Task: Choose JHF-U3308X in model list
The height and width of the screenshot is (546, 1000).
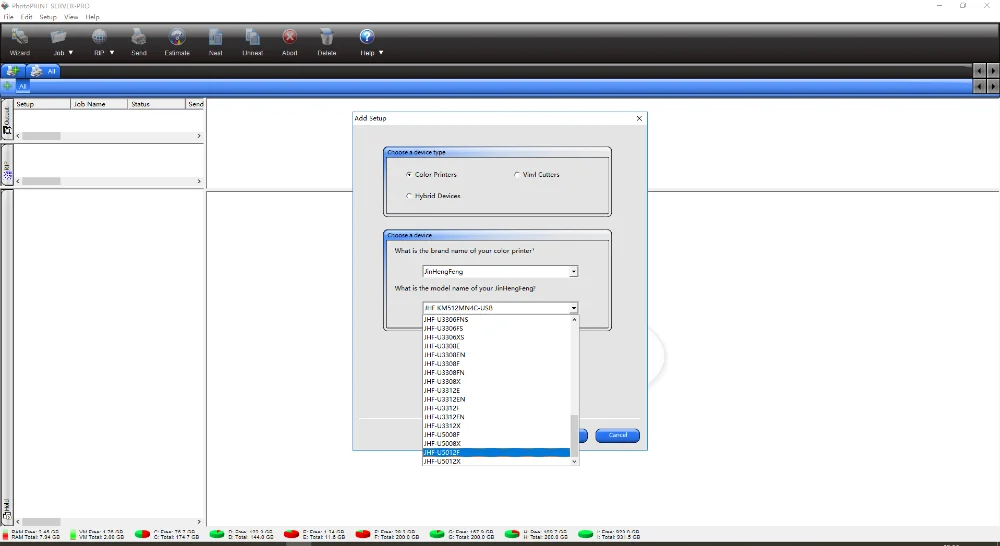Action: [x=496, y=381]
